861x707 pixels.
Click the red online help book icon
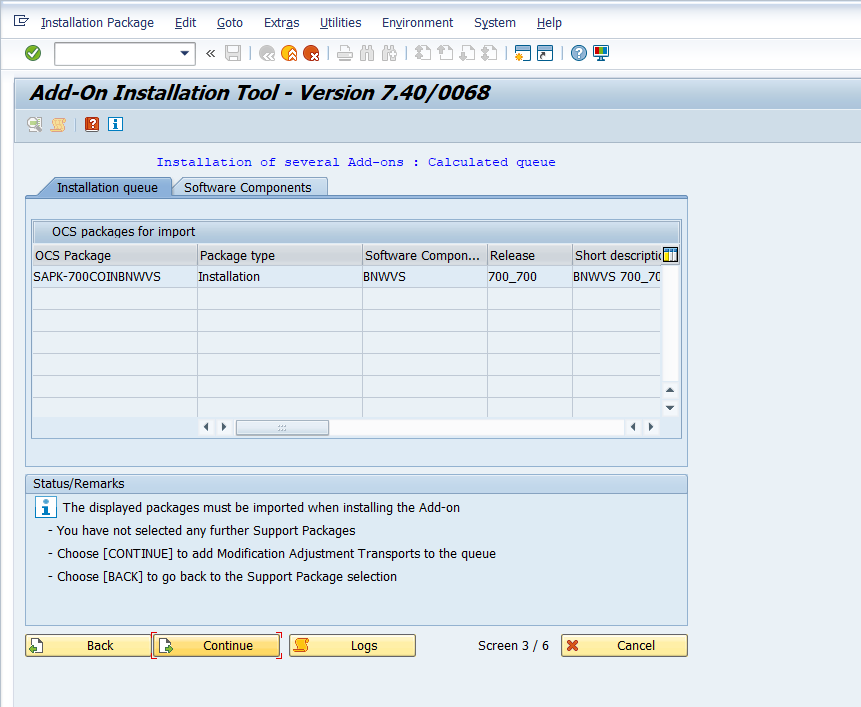pyautogui.click(x=92, y=124)
